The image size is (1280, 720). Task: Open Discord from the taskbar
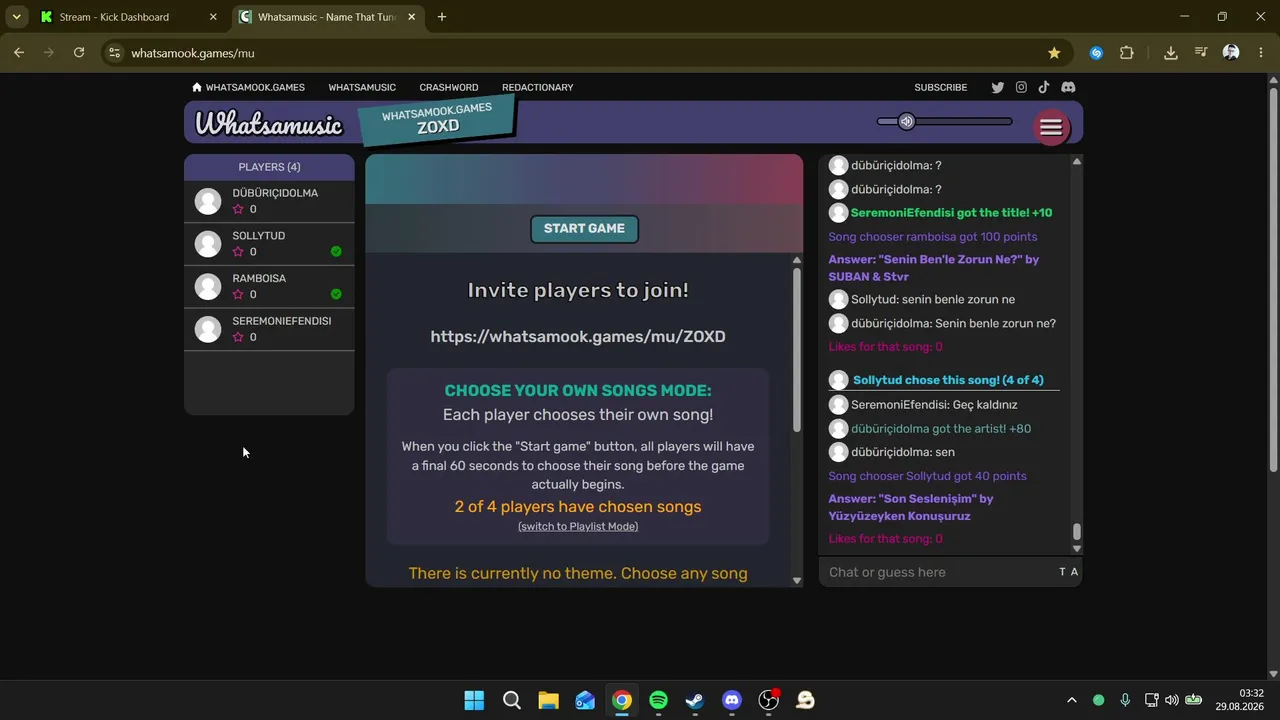coord(732,700)
